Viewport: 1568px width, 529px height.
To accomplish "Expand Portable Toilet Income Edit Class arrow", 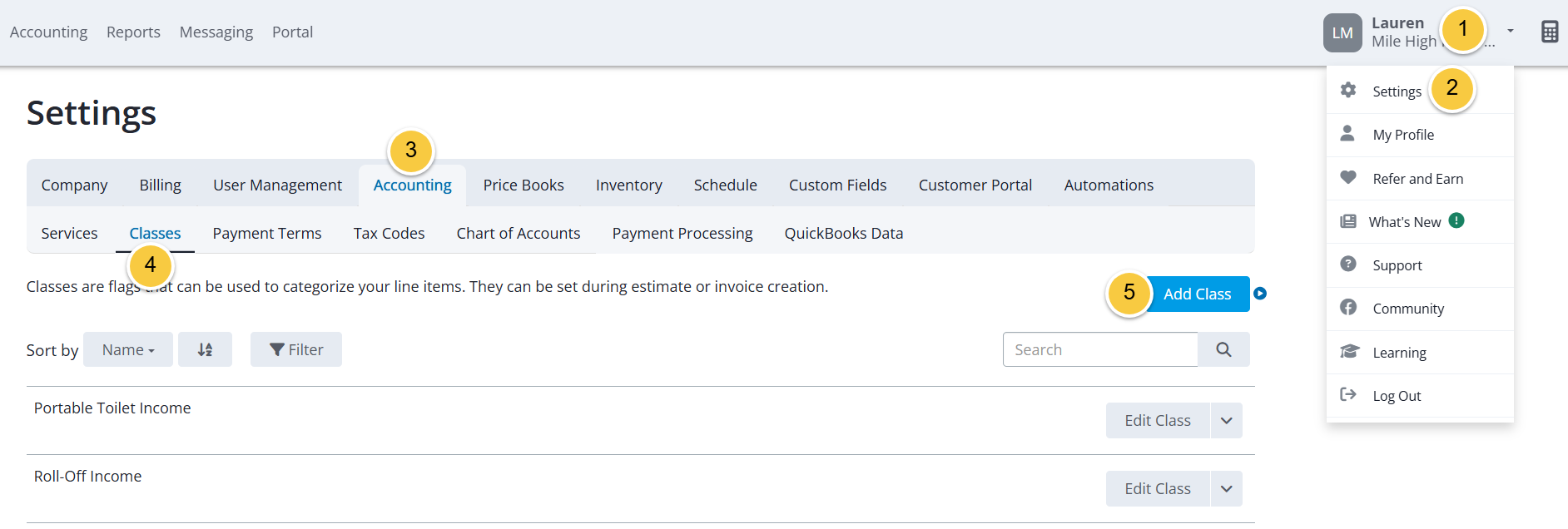I will pyautogui.click(x=1226, y=420).
